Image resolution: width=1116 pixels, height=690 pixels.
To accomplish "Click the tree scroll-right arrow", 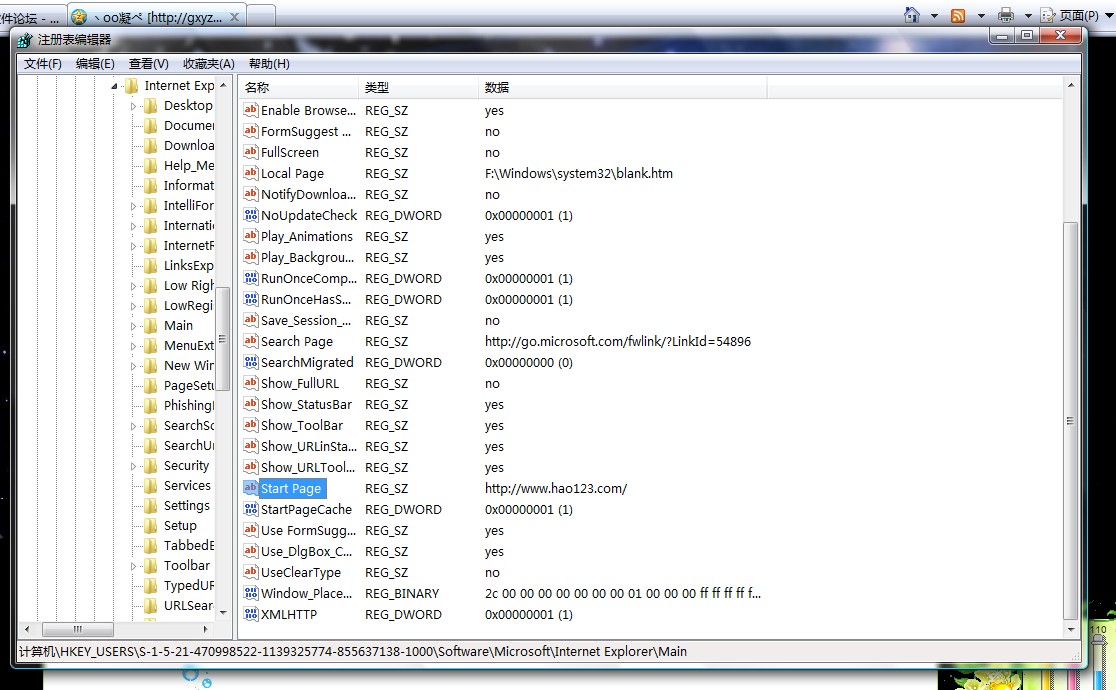I will (206, 629).
